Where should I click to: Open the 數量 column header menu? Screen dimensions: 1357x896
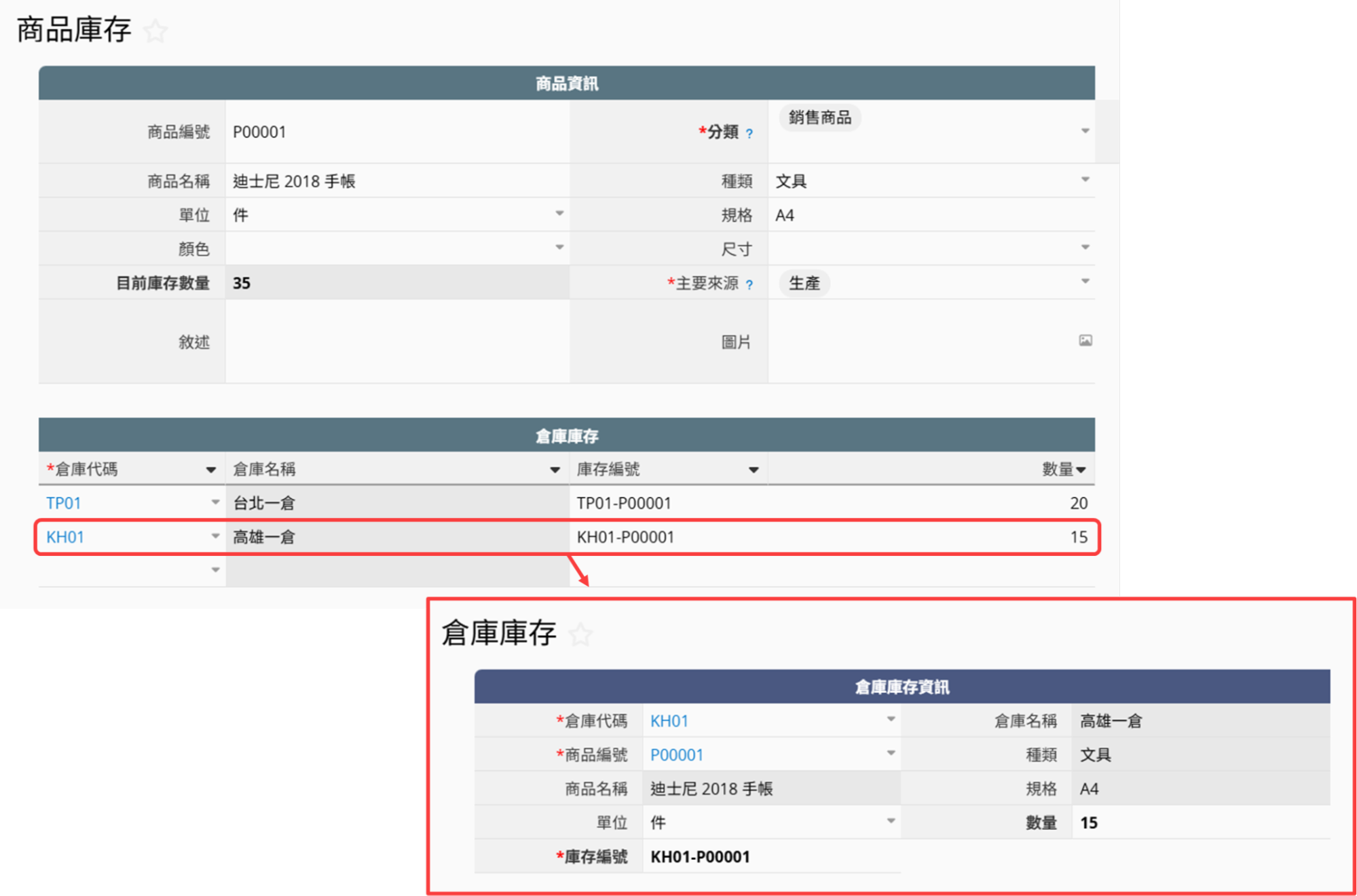tap(1081, 470)
